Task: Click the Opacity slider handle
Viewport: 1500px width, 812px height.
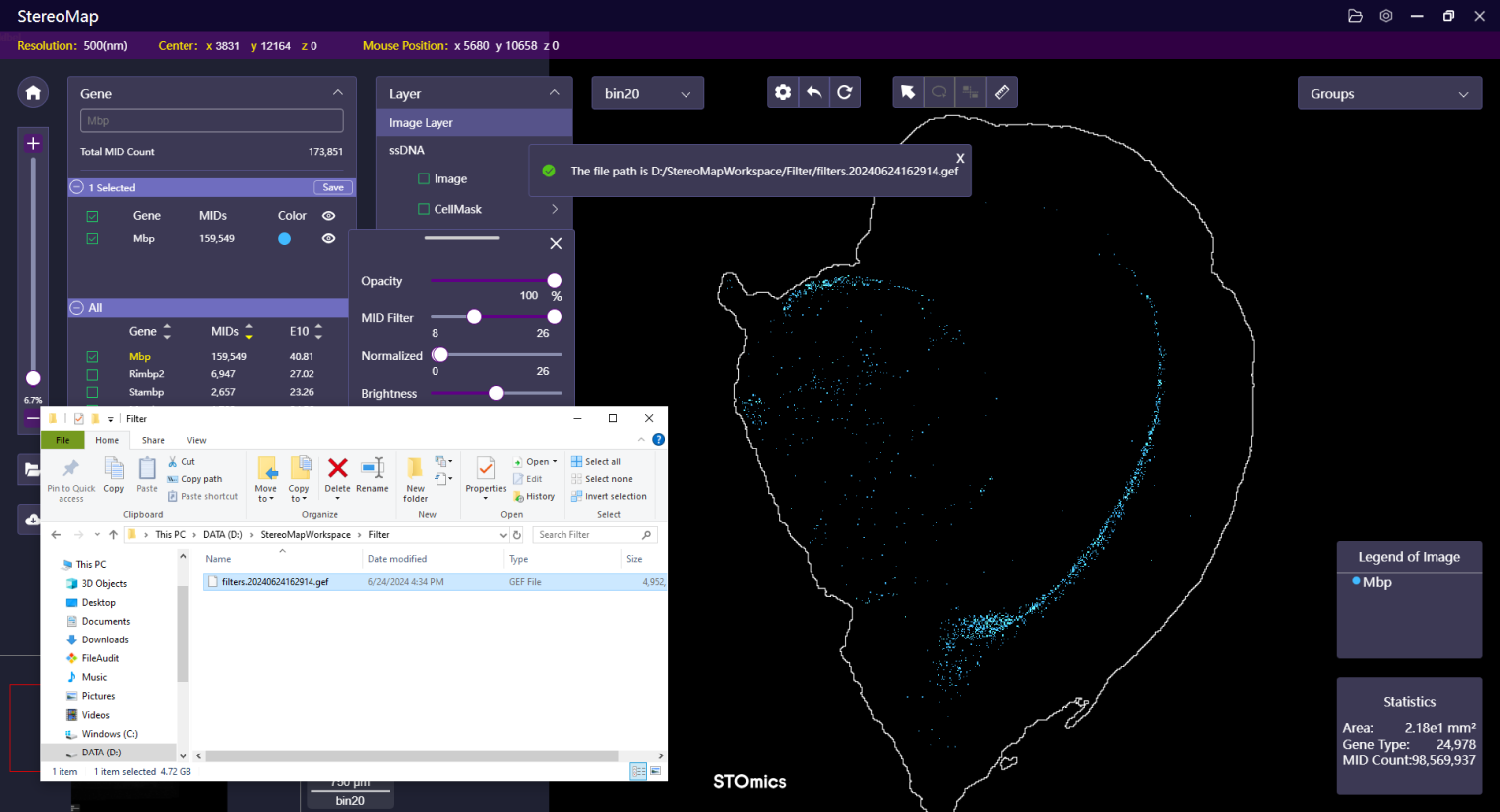Action: (x=554, y=281)
